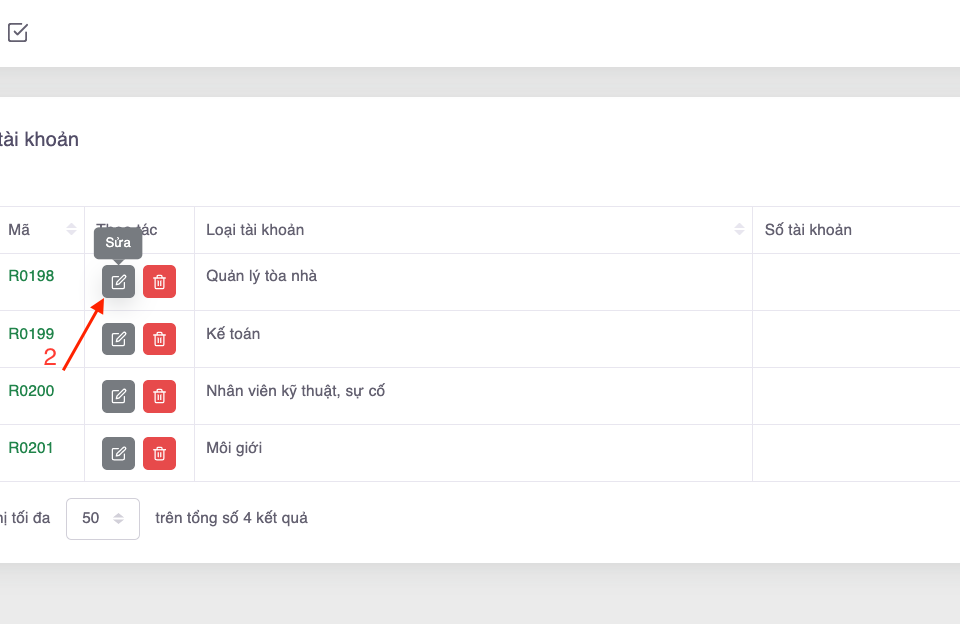Delete the R0200 technical staff row
The width and height of the screenshot is (960, 624).
pyautogui.click(x=159, y=396)
